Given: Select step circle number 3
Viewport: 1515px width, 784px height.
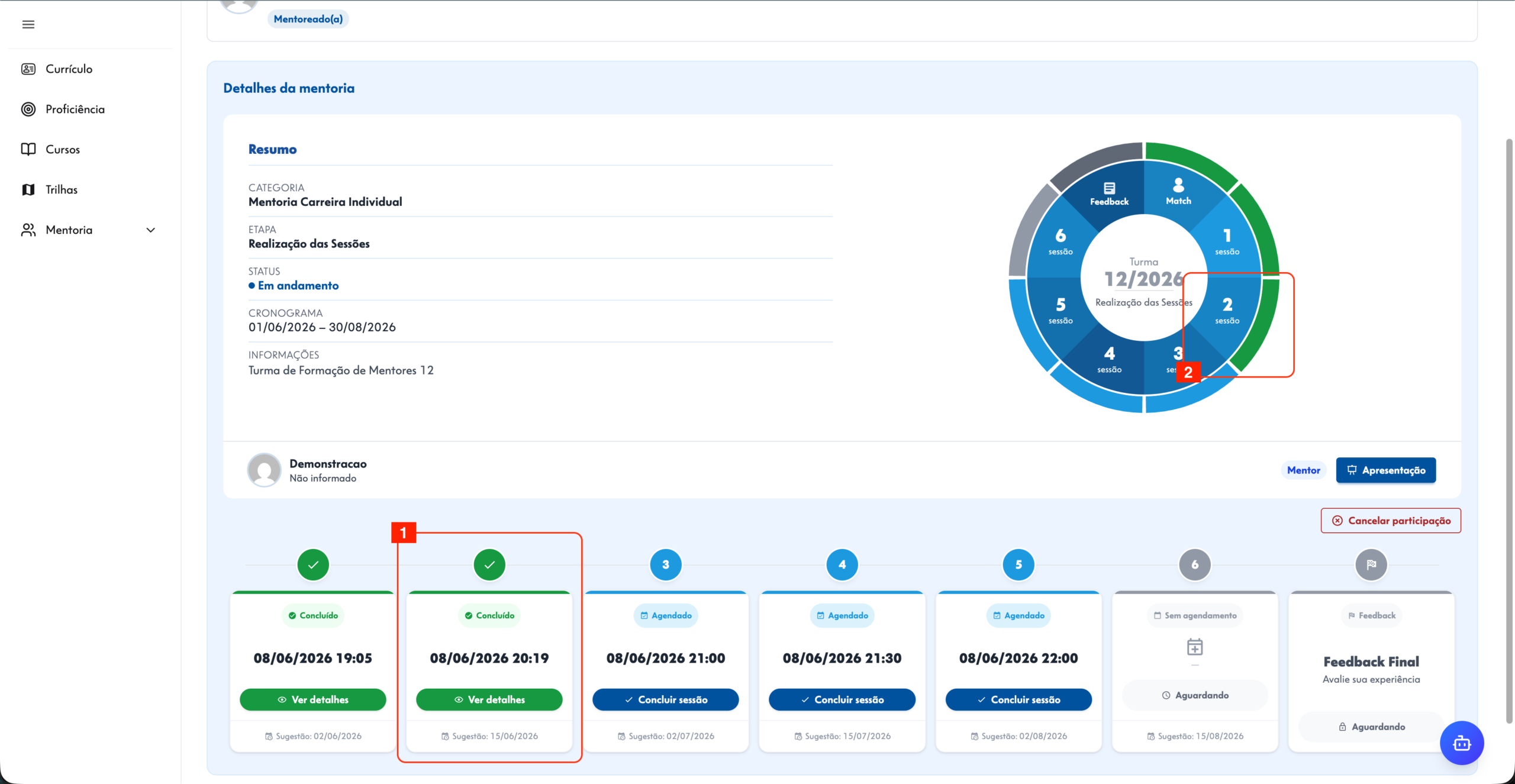Looking at the screenshot, I should [x=666, y=564].
